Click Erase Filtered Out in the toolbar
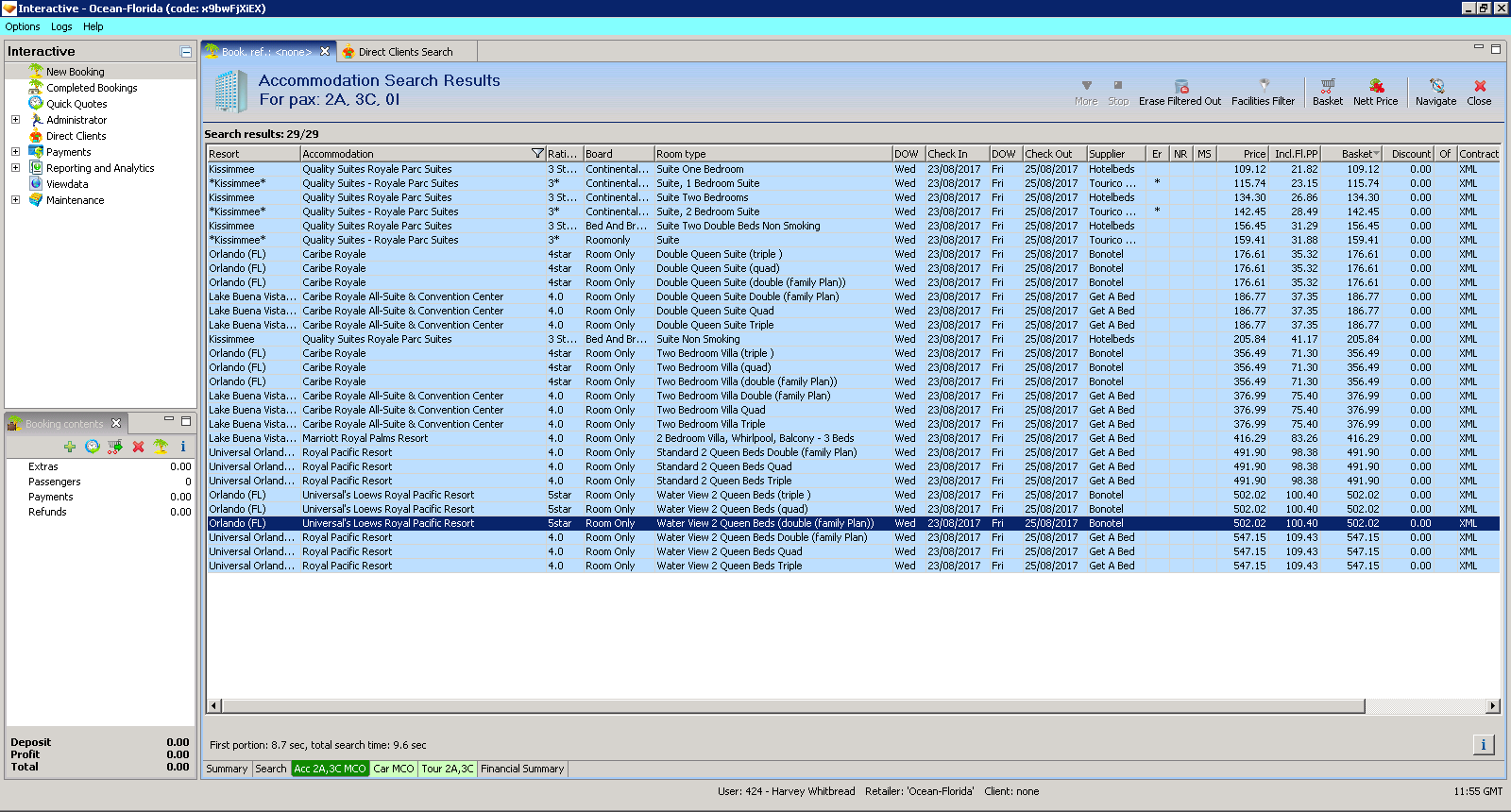 click(x=1180, y=93)
